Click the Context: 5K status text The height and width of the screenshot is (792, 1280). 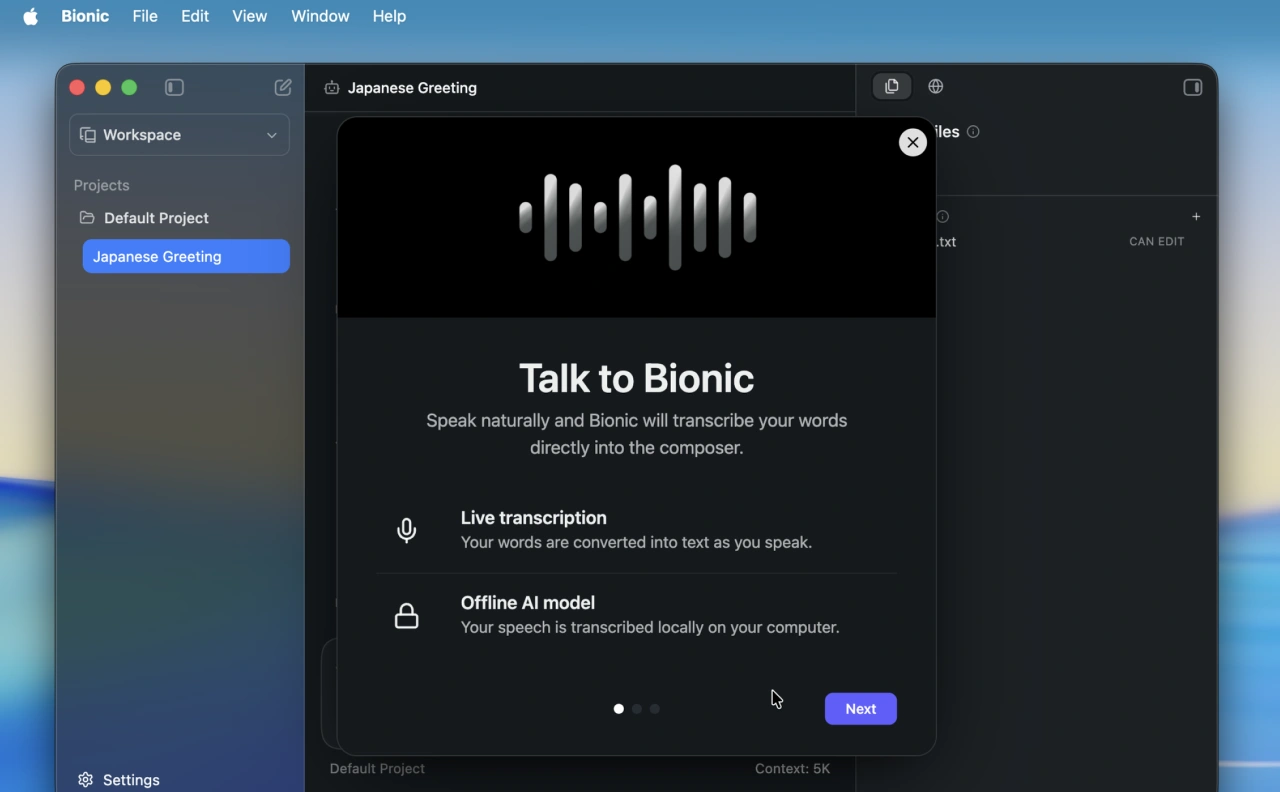[793, 769]
